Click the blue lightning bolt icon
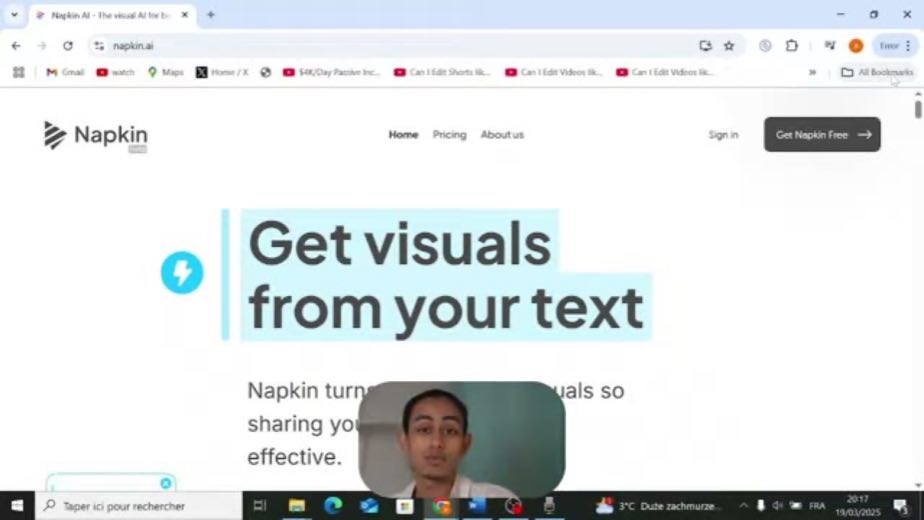 point(182,272)
